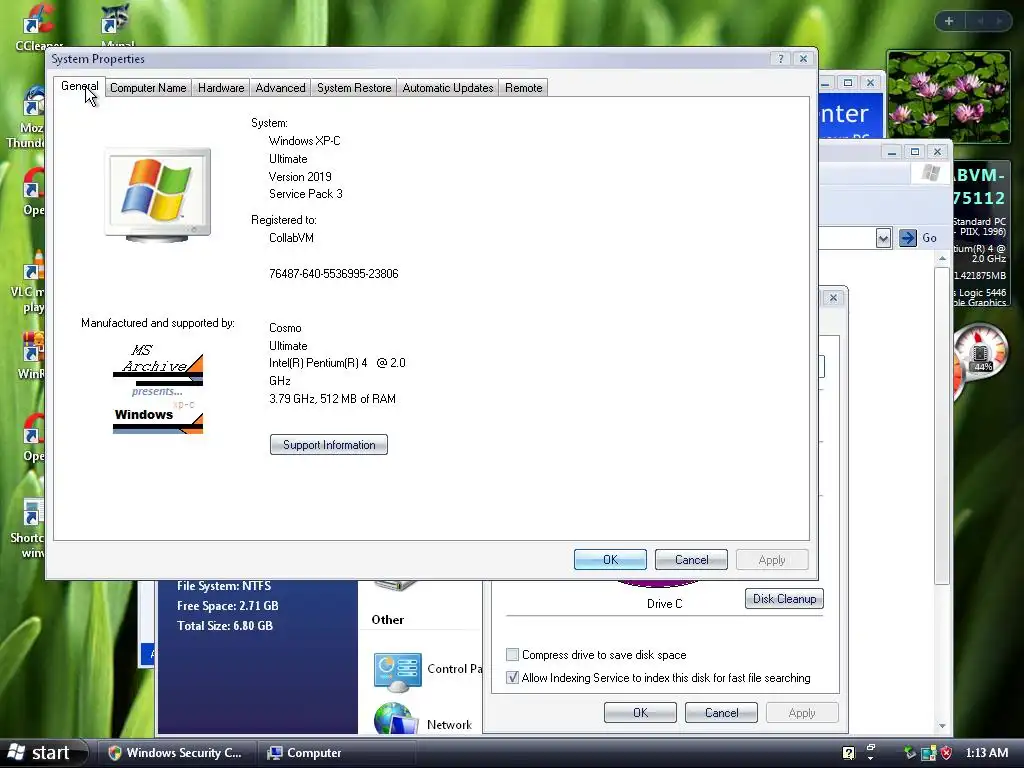The width and height of the screenshot is (1024, 768).
Task: Close the System Properties dialog
Action: click(803, 59)
